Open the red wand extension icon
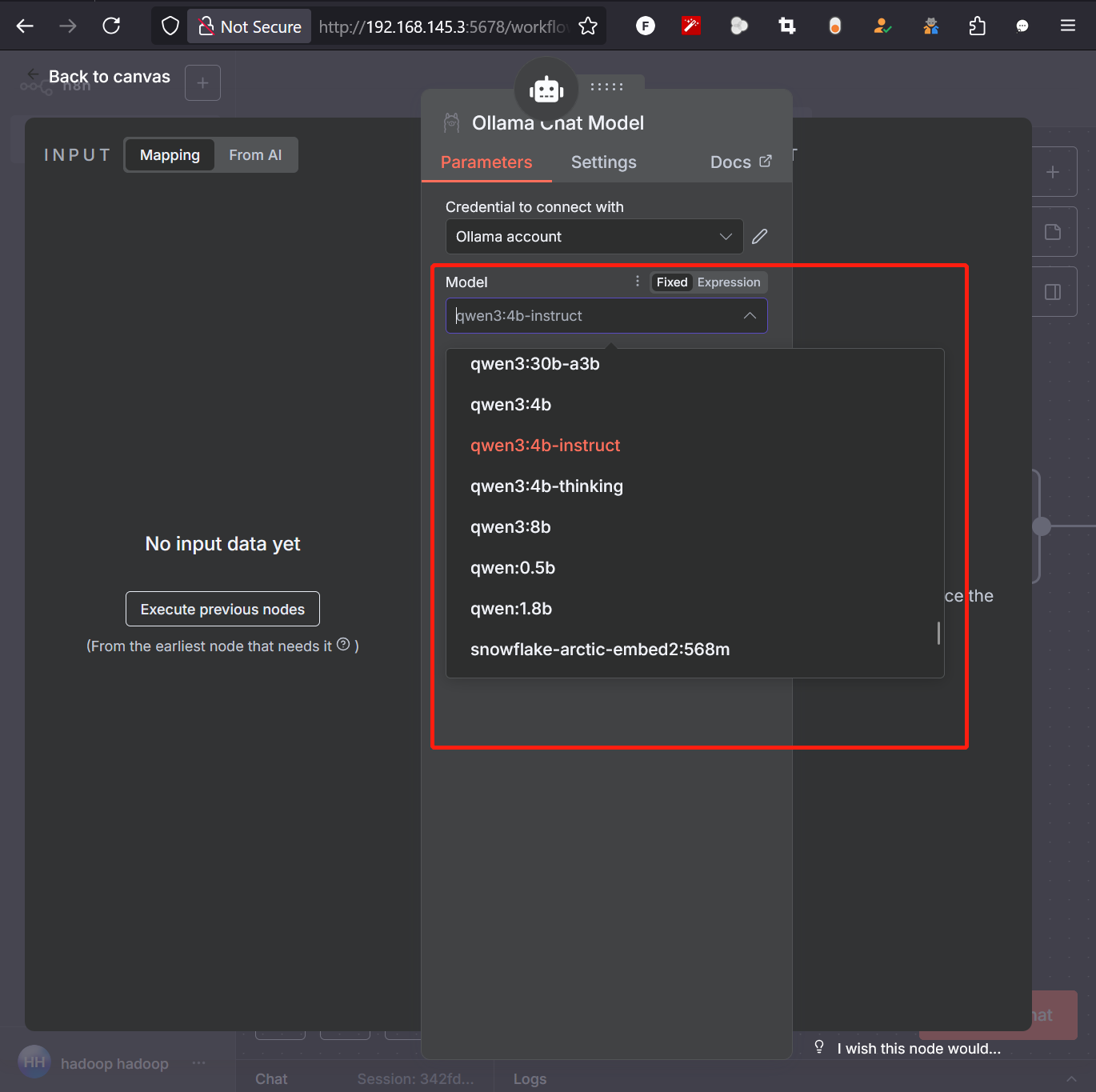The width and height of the screenshot is (1096, 1092). click(691, 26)
